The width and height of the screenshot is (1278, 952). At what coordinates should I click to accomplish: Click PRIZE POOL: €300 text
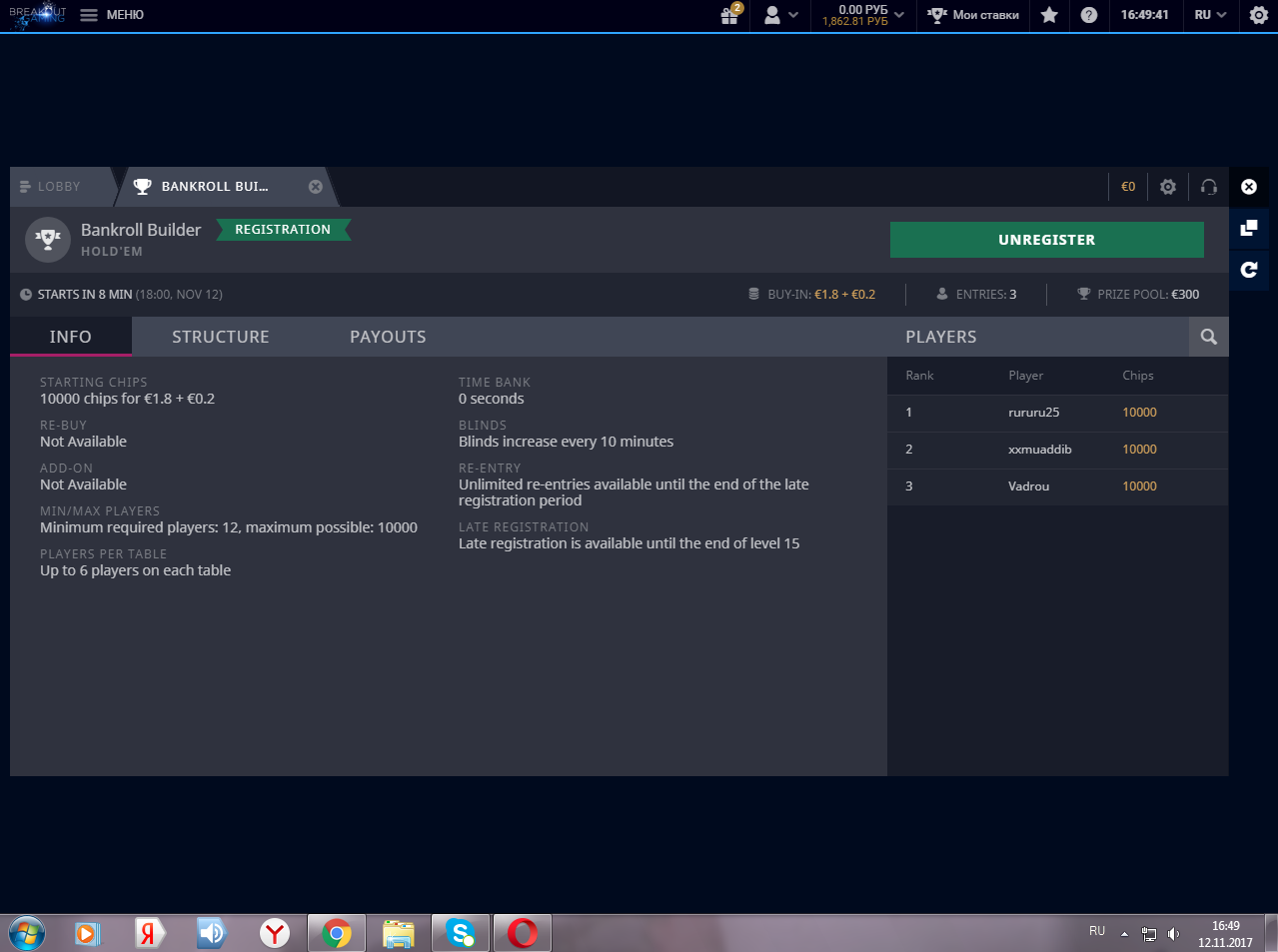(1148, 295)
